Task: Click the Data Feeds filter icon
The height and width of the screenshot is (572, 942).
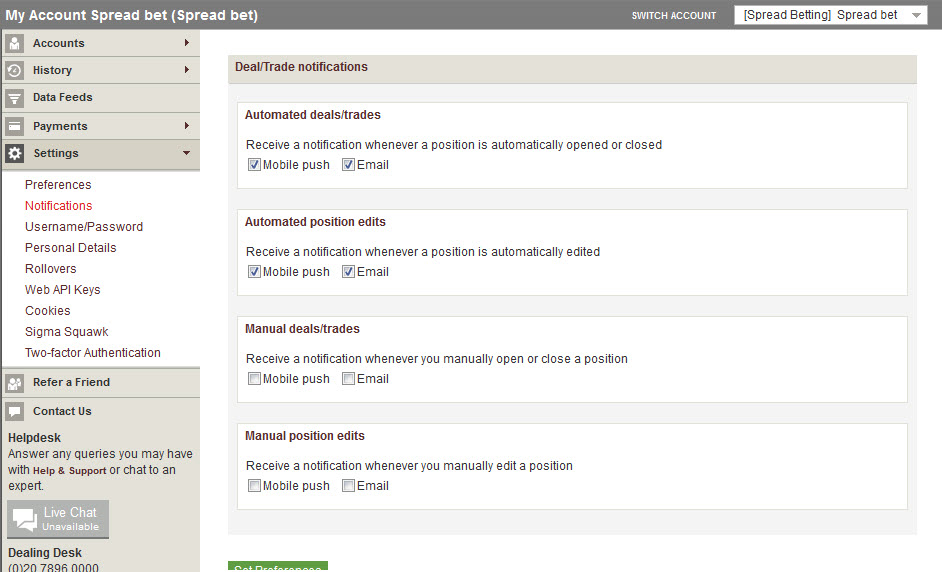Action: click(x=14, y=98)
